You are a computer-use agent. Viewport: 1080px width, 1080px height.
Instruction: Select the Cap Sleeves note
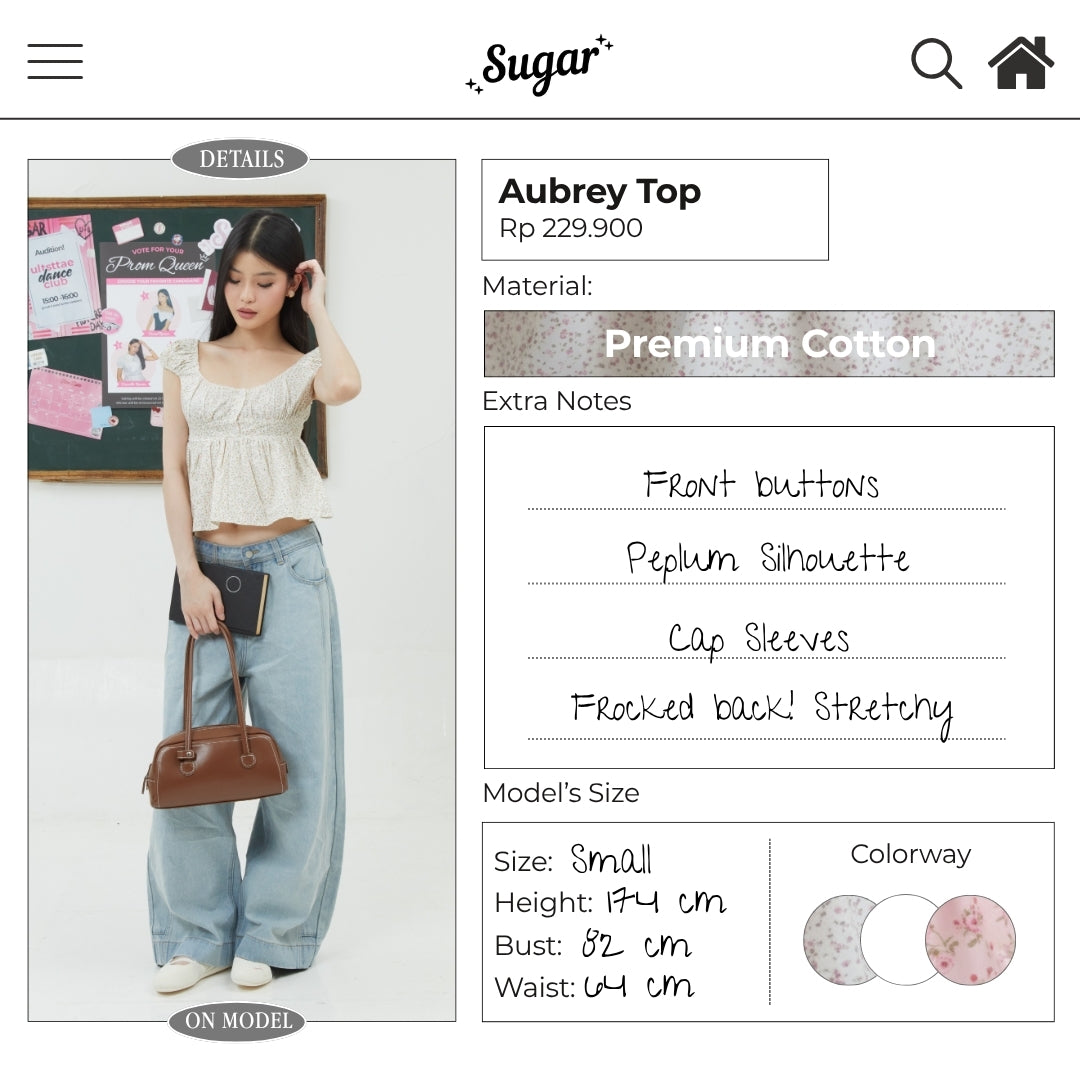[758, 638]
